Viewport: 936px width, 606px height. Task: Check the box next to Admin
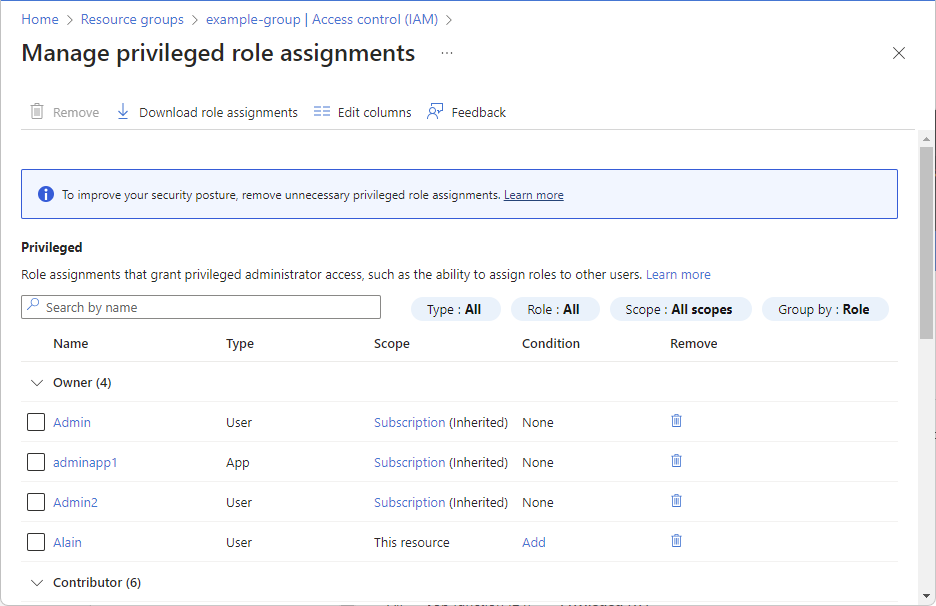(x=36, y=422)
